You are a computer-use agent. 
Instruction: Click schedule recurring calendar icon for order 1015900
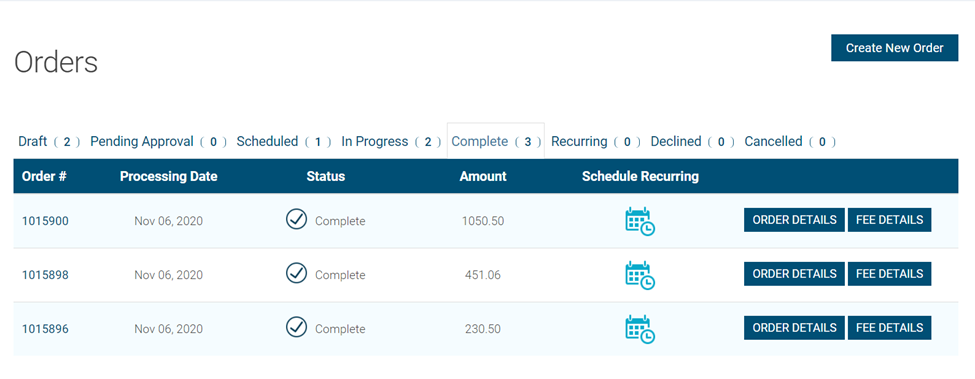point(640,221)
